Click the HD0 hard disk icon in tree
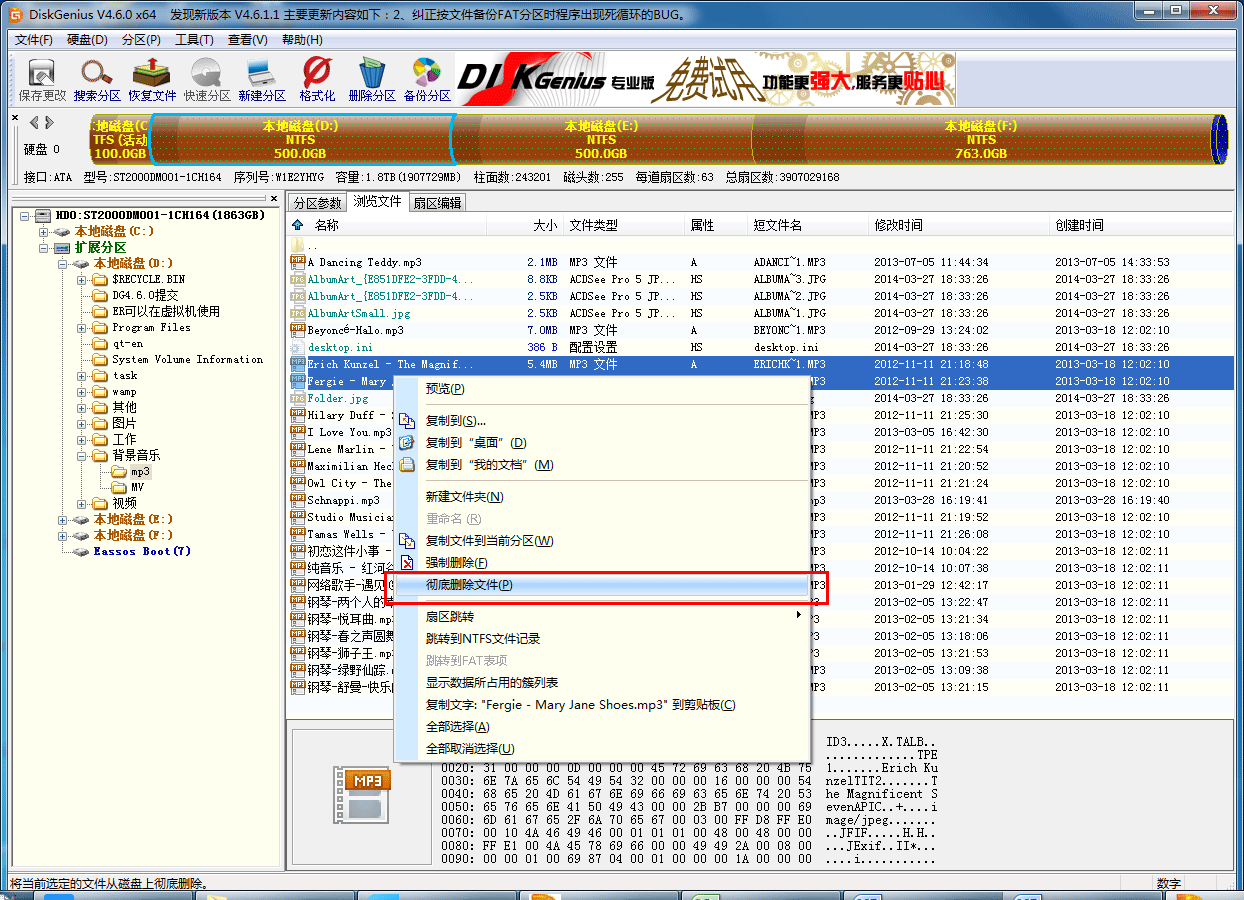Image resolution: width=1244 pixels, height=900 pixels. pyautogui.click(x=42, y=215)
